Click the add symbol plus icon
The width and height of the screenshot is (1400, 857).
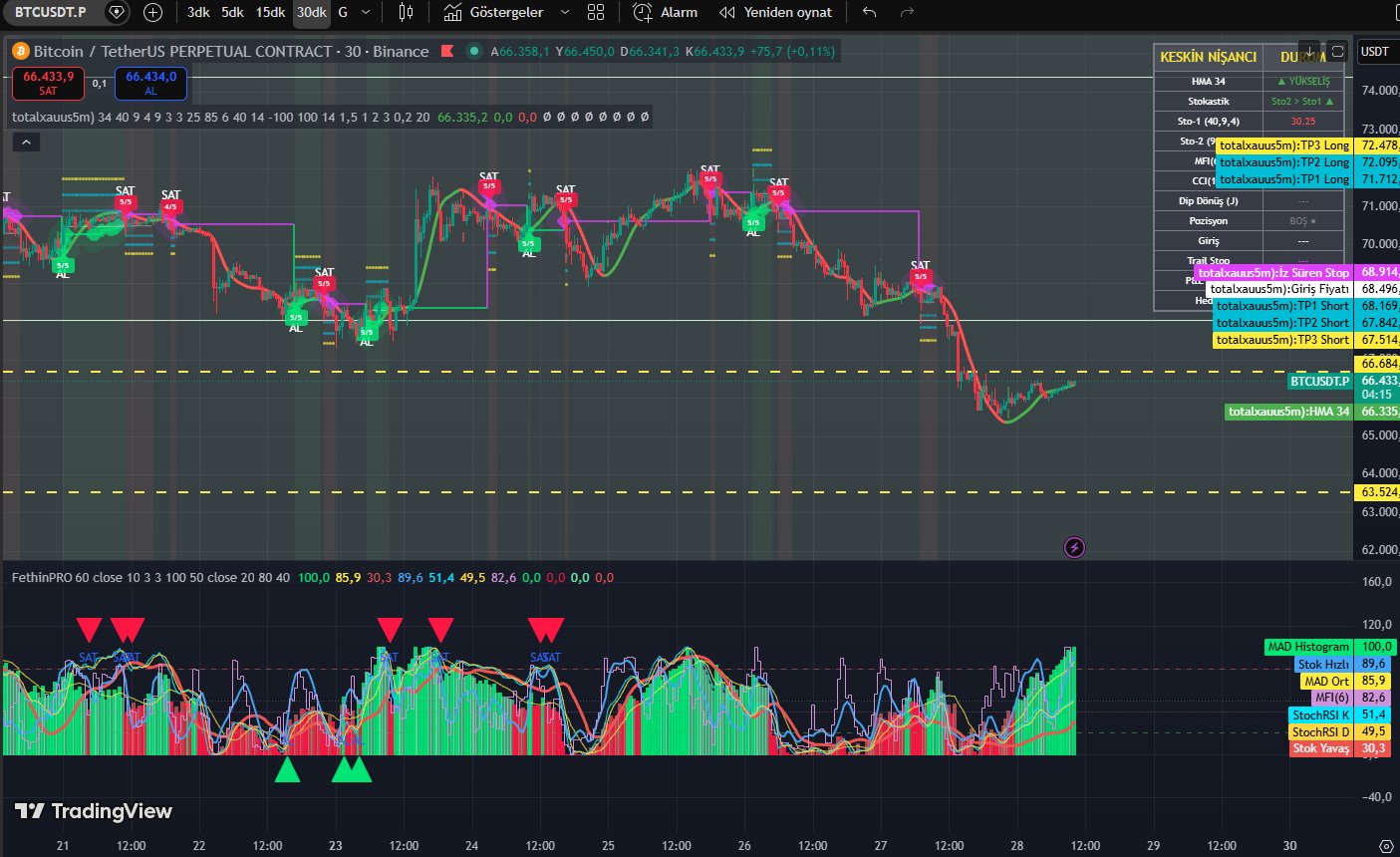click(152, 12)
